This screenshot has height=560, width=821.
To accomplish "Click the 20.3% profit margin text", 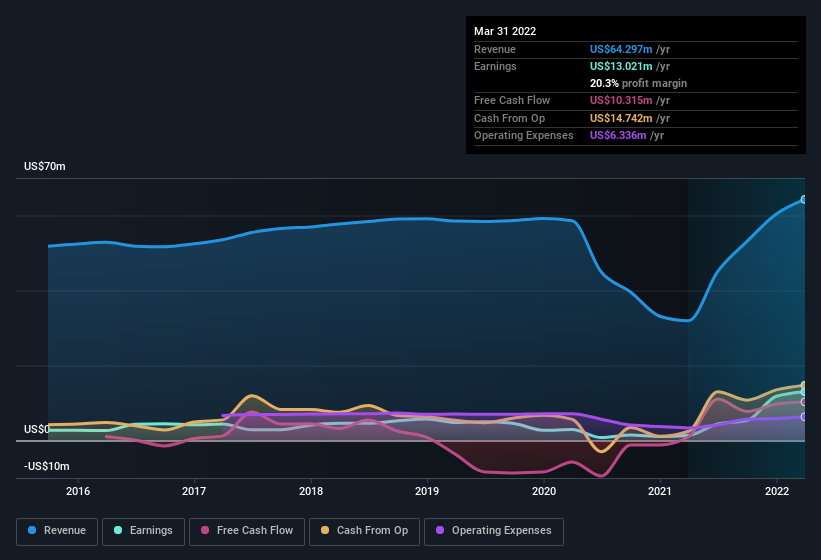I will click(x=638, y=83).
